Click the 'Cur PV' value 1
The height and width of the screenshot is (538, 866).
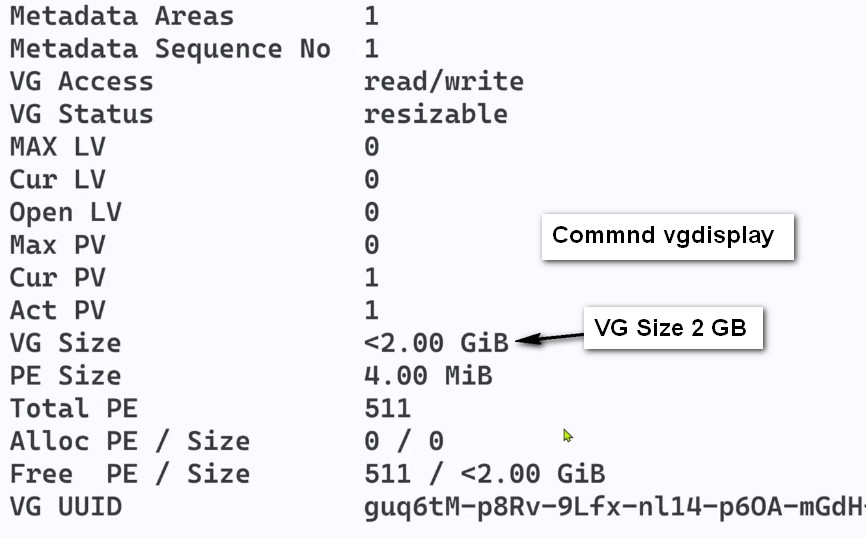pyautogui.click(x=372, y=278)
